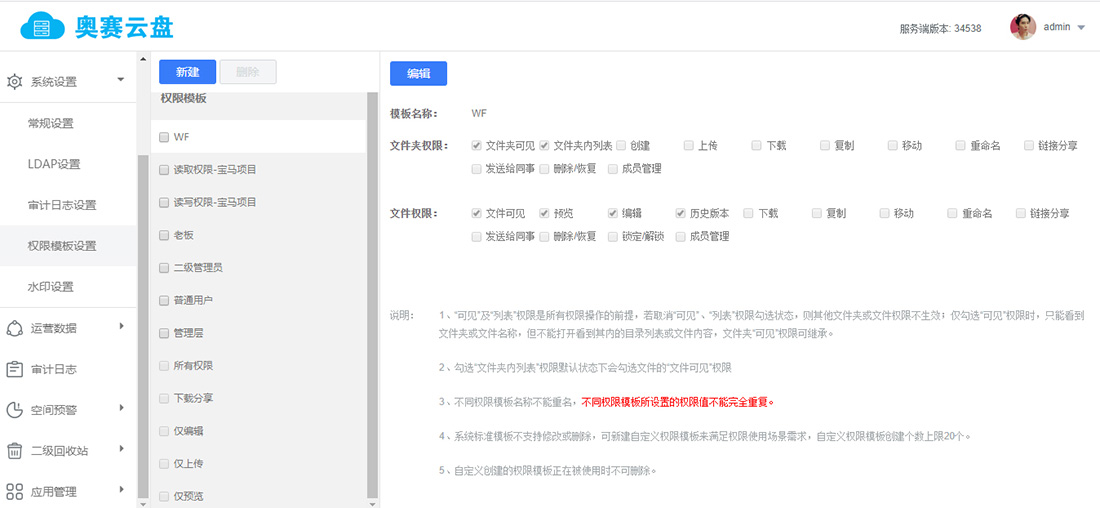Click the 审计日志 clipboard icon
The image size is (1100, 508).
[x=15, y=369]
